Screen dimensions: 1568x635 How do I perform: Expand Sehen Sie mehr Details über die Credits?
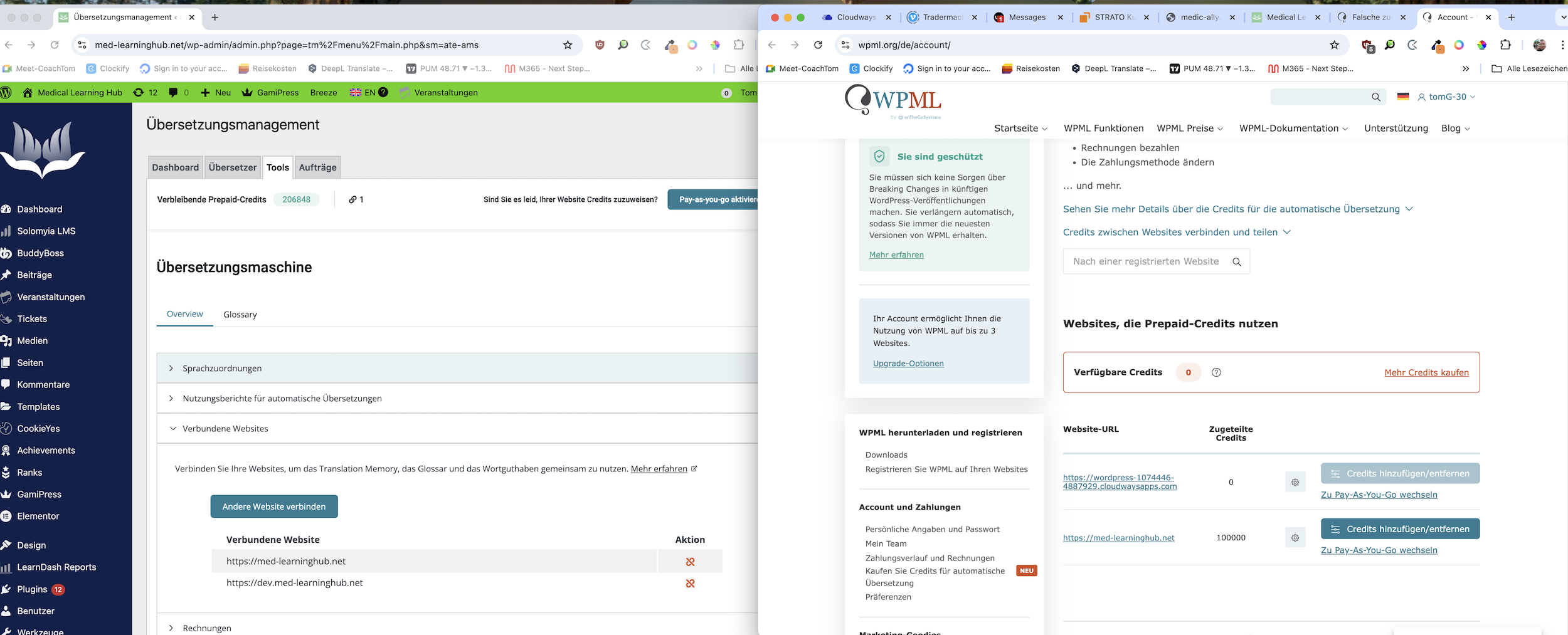tap(1237, 209)
